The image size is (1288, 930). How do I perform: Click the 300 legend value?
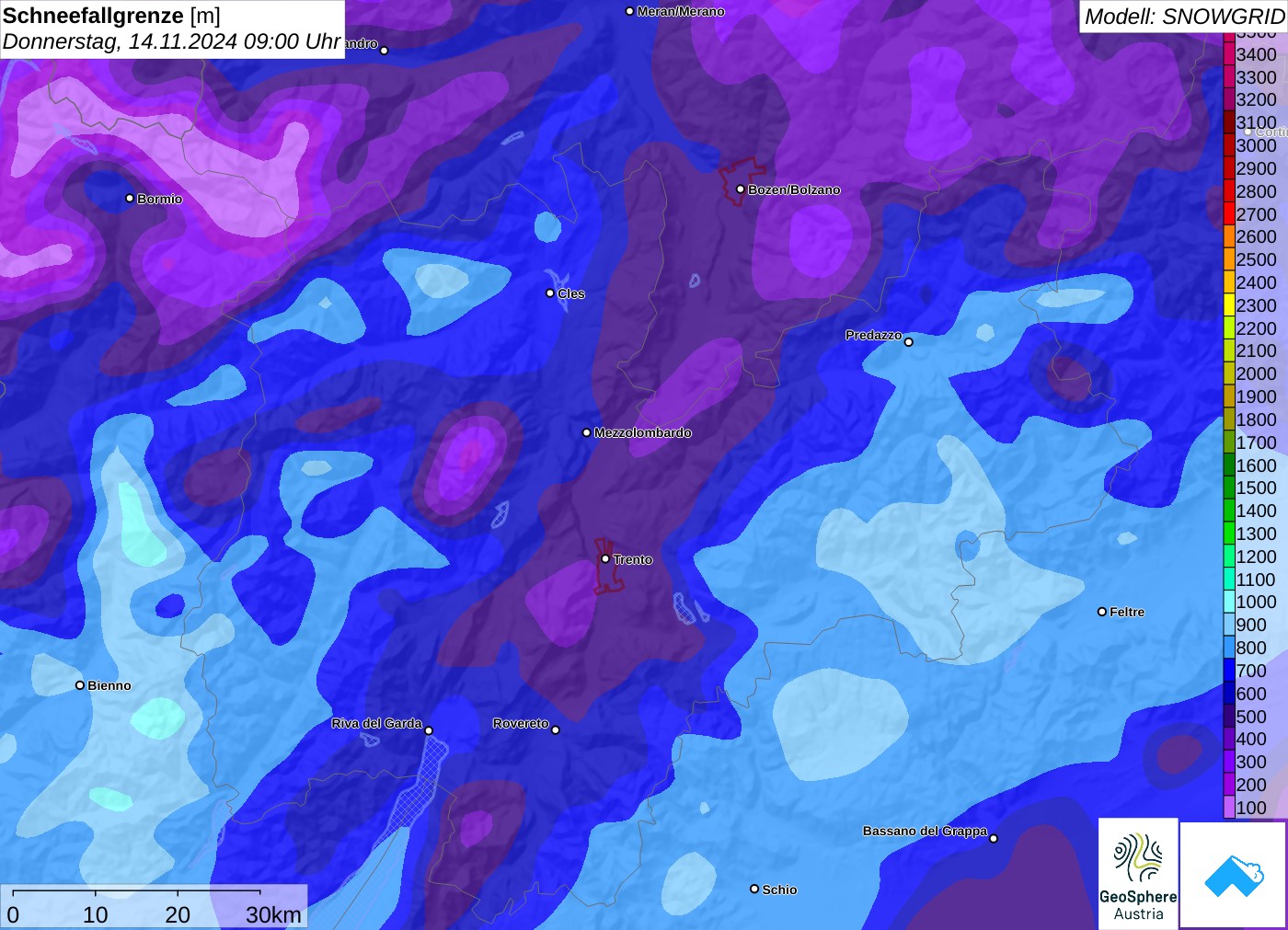[x=1251, y=762]
